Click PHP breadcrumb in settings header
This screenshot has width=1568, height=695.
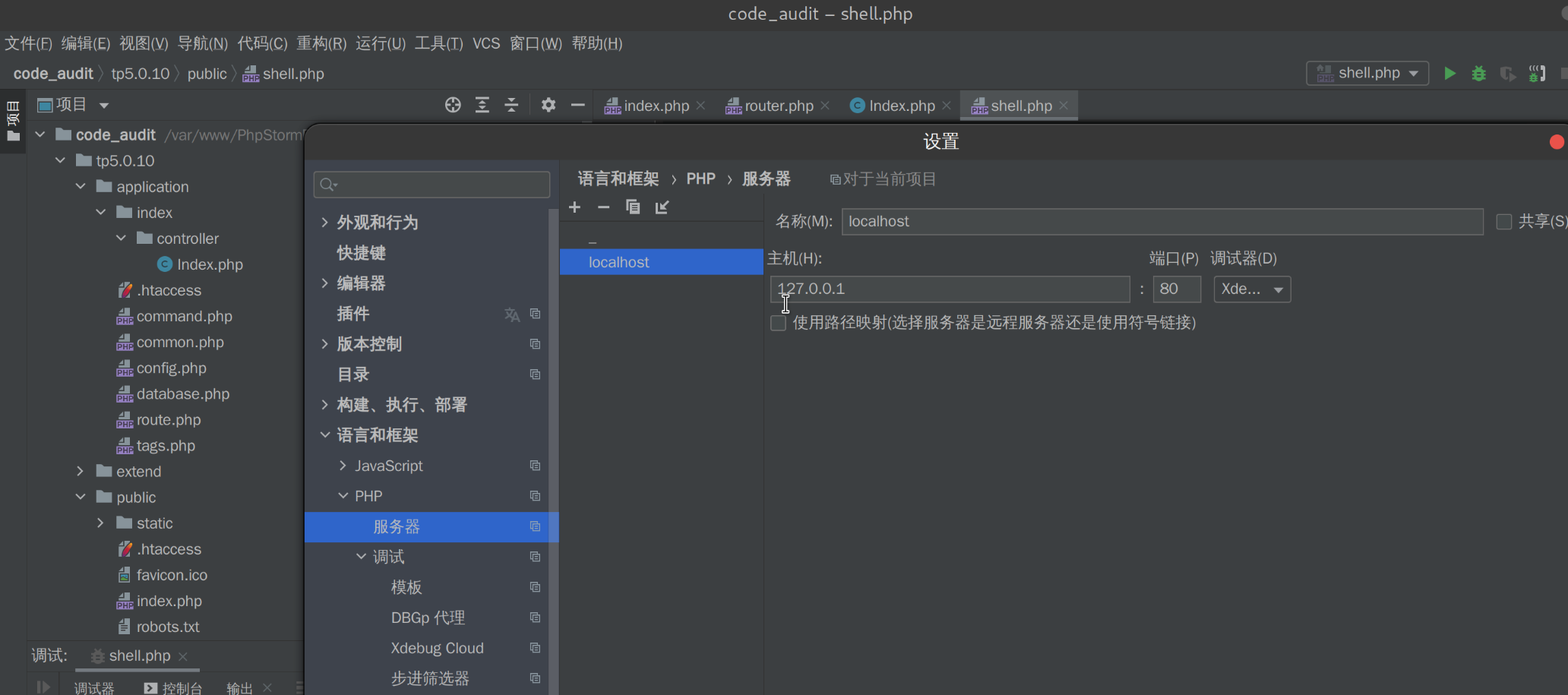(x=700, y=178)
